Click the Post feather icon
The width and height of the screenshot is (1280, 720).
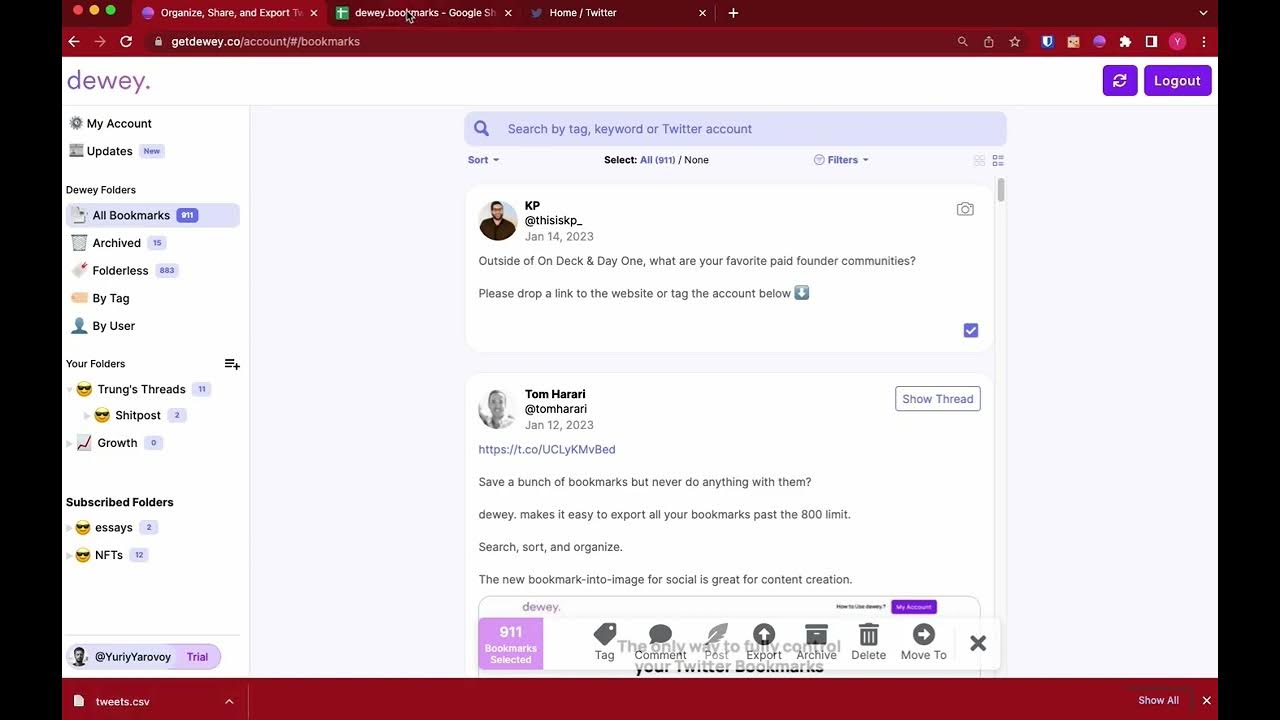(x=717, y=635)
